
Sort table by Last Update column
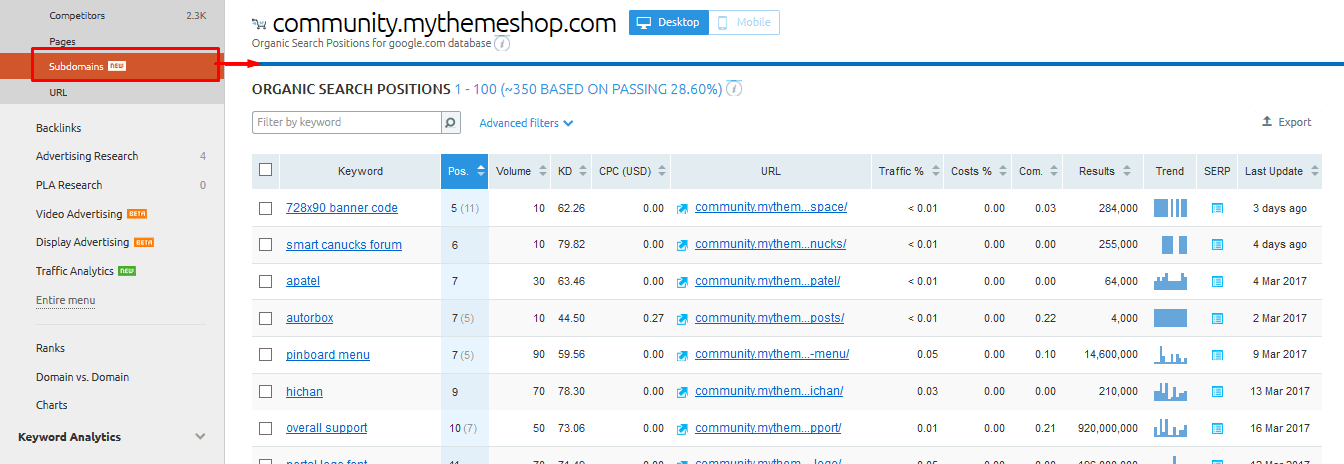[x=1279, y=171]
